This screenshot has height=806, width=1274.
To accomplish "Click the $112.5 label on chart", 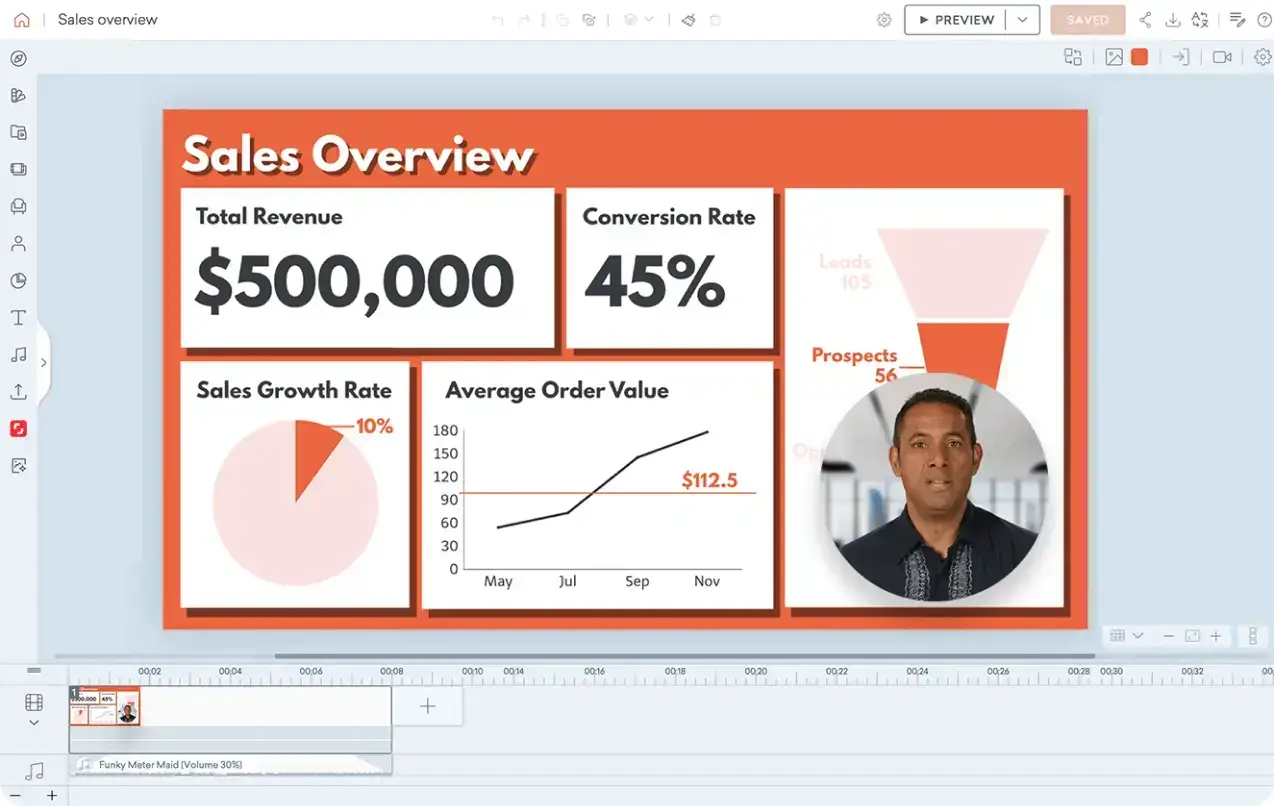I will pos(709,480).
